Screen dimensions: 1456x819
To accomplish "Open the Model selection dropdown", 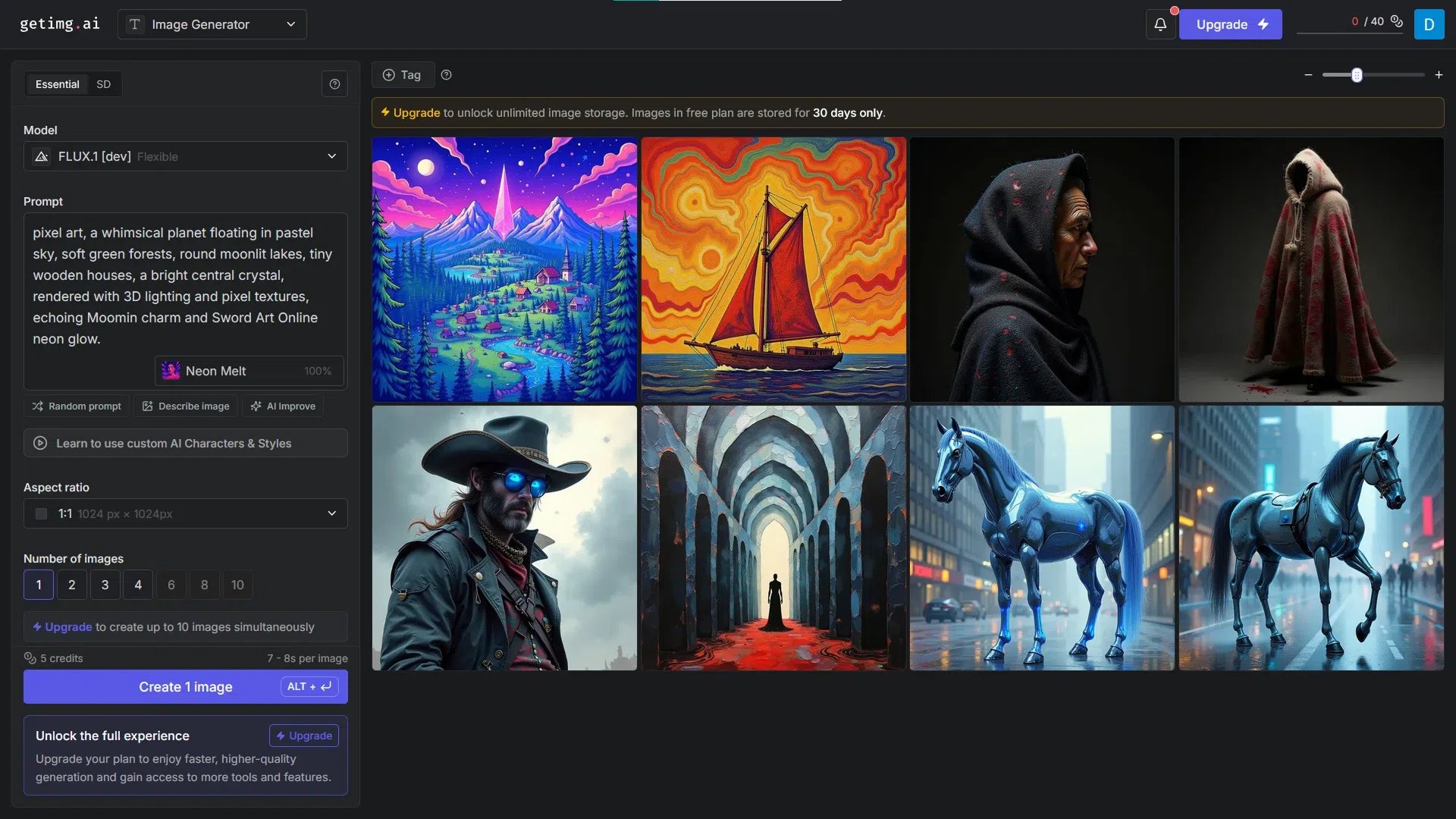I will click(x=331, y=156).
